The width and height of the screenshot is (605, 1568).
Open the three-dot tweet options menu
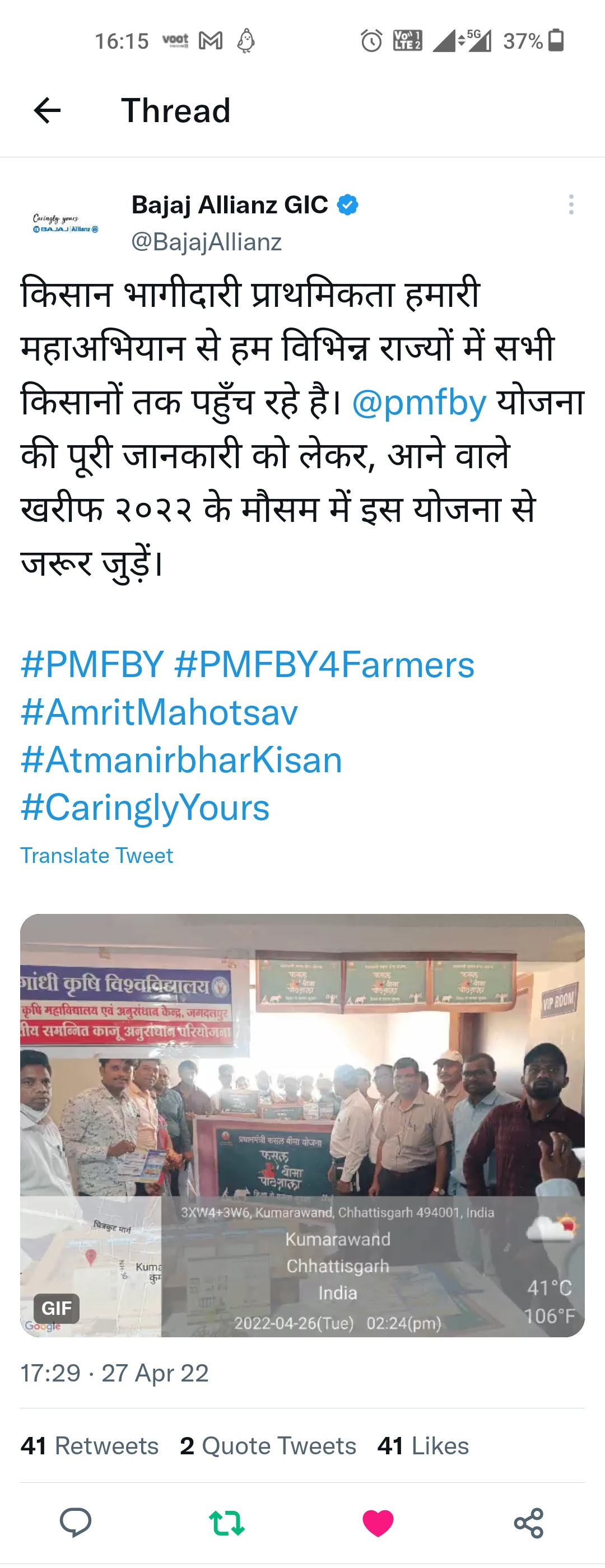pyautogui.click(x=571, y=204)
